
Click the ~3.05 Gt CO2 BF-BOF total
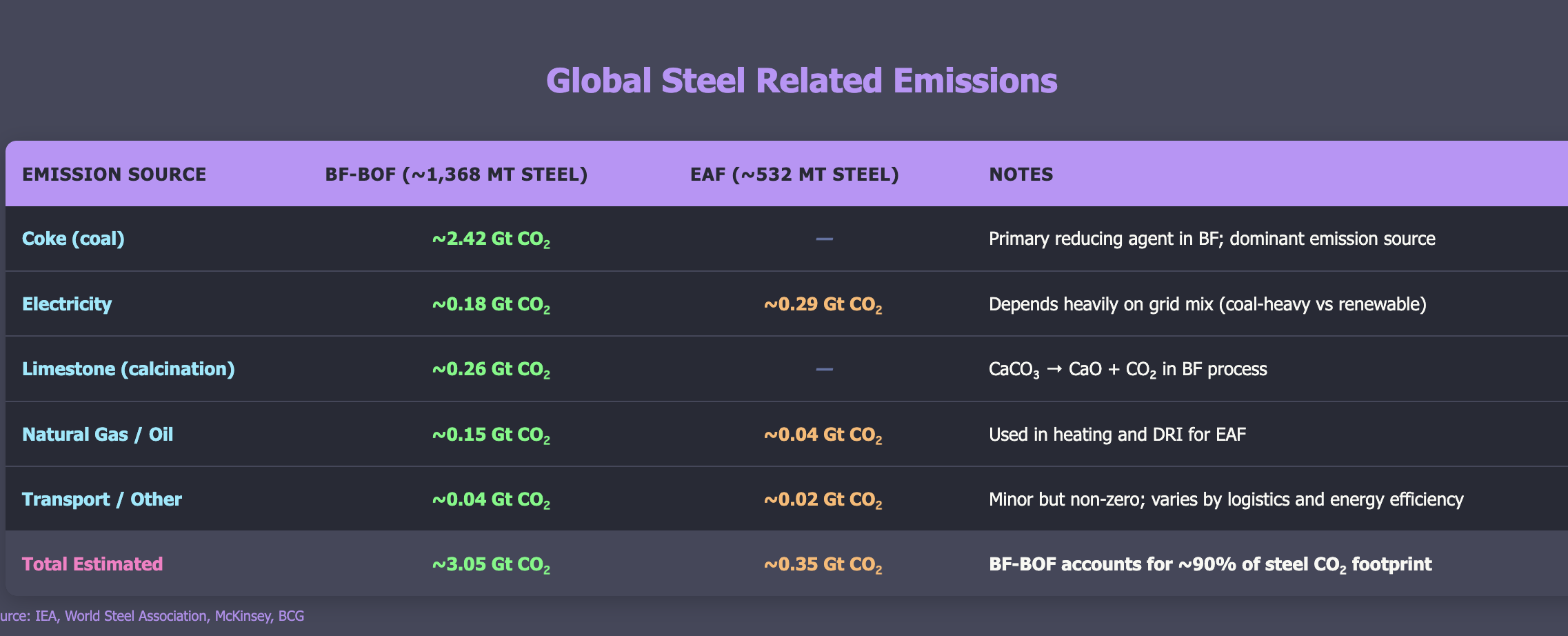(491, 565)
